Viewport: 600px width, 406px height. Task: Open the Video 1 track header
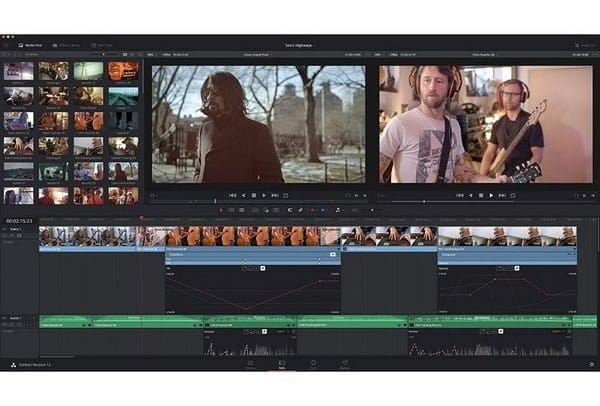point(19,232)
